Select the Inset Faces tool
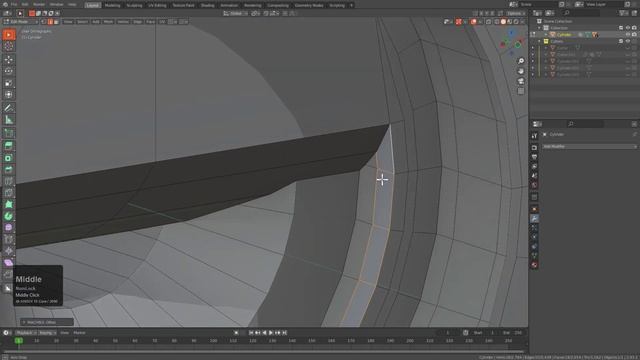The width and height of the screenshot is (640, 360). pos(9,158)
